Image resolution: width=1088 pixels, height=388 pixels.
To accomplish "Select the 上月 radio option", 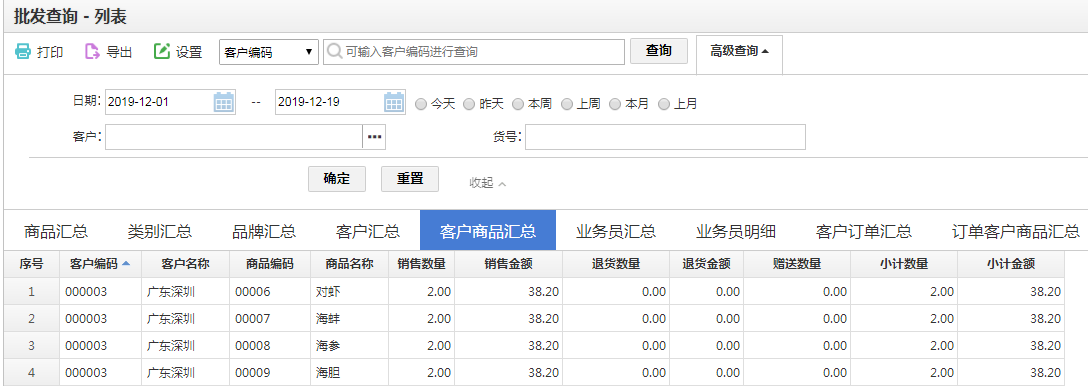I will (664, 104).
